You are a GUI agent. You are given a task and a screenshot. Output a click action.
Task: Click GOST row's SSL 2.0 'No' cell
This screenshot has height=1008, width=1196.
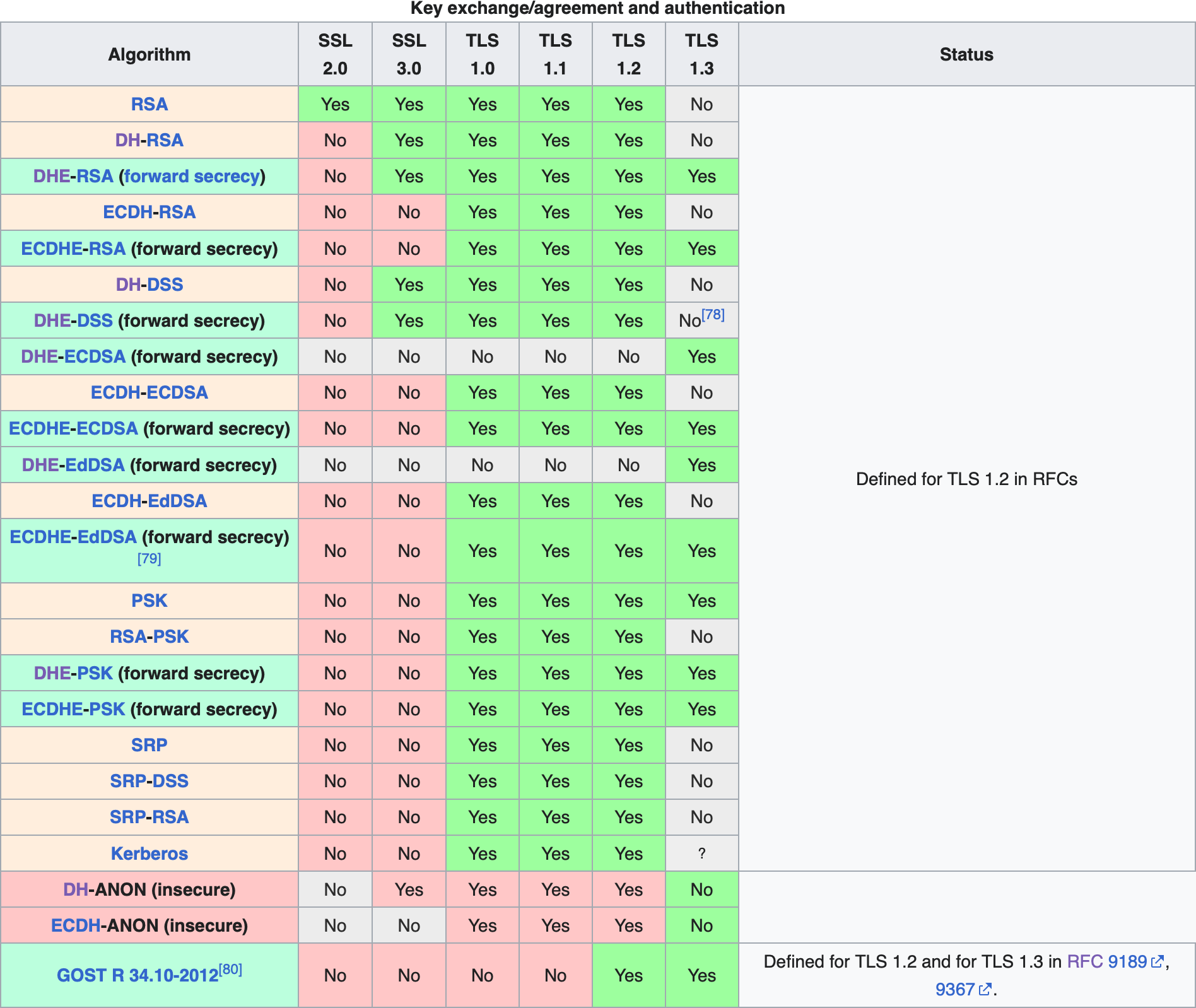335,975
